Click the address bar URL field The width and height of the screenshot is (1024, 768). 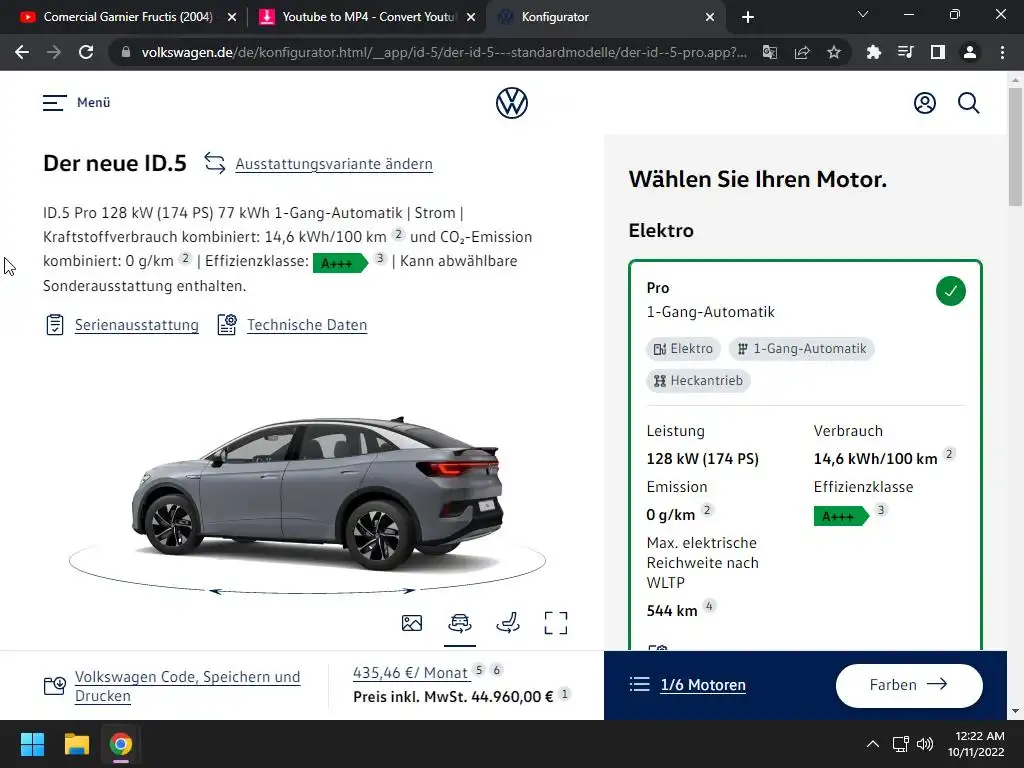pyautogui.click(x=444, y=52)
